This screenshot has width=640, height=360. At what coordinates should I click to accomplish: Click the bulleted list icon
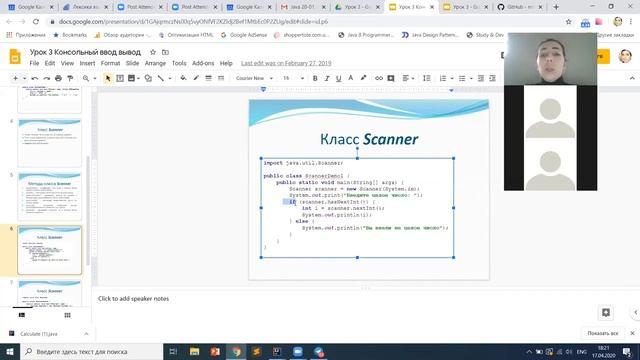tap(462, 78)
